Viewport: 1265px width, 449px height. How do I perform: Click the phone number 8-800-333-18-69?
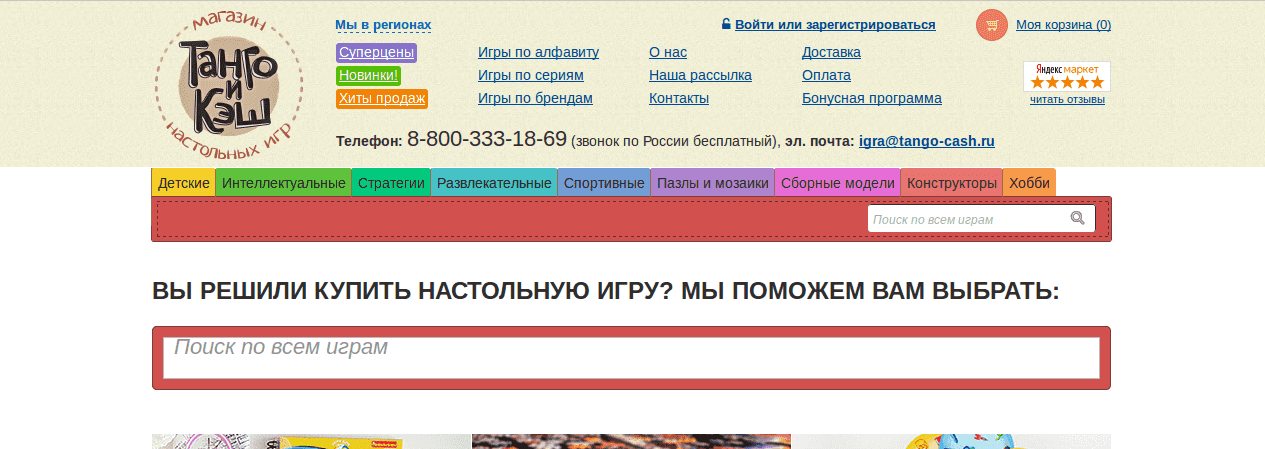pos(487,139)
